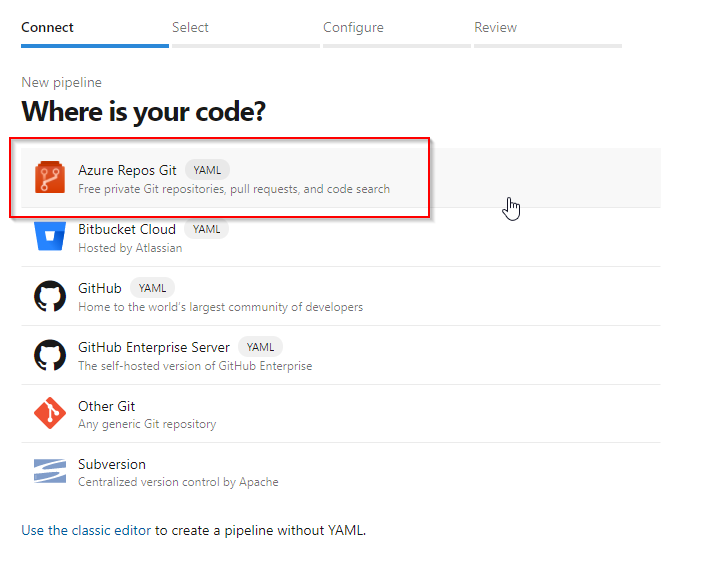
Task: Click 'Any generic Git repository' description
Action: coord(147,424)
